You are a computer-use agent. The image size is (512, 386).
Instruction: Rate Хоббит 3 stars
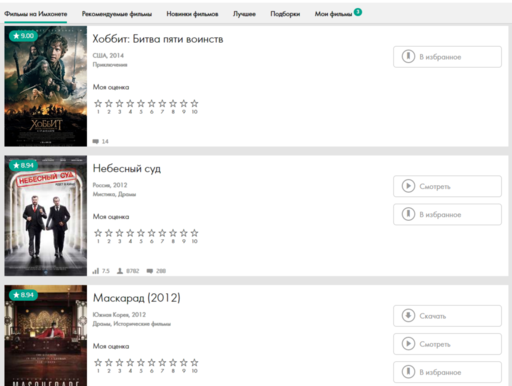pyautogui.click(x=119, y=104)
